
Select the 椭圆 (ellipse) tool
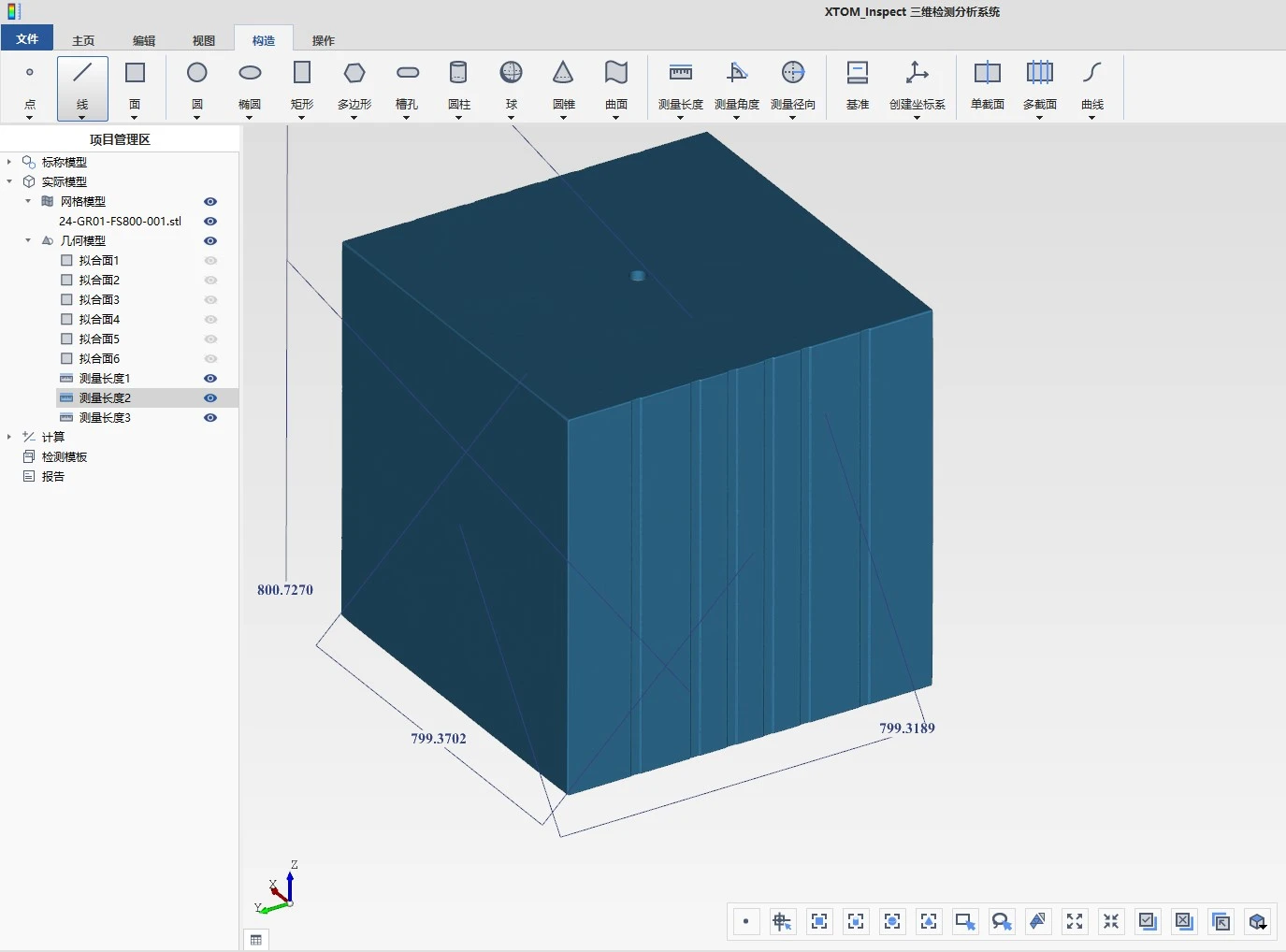[250, 86]
